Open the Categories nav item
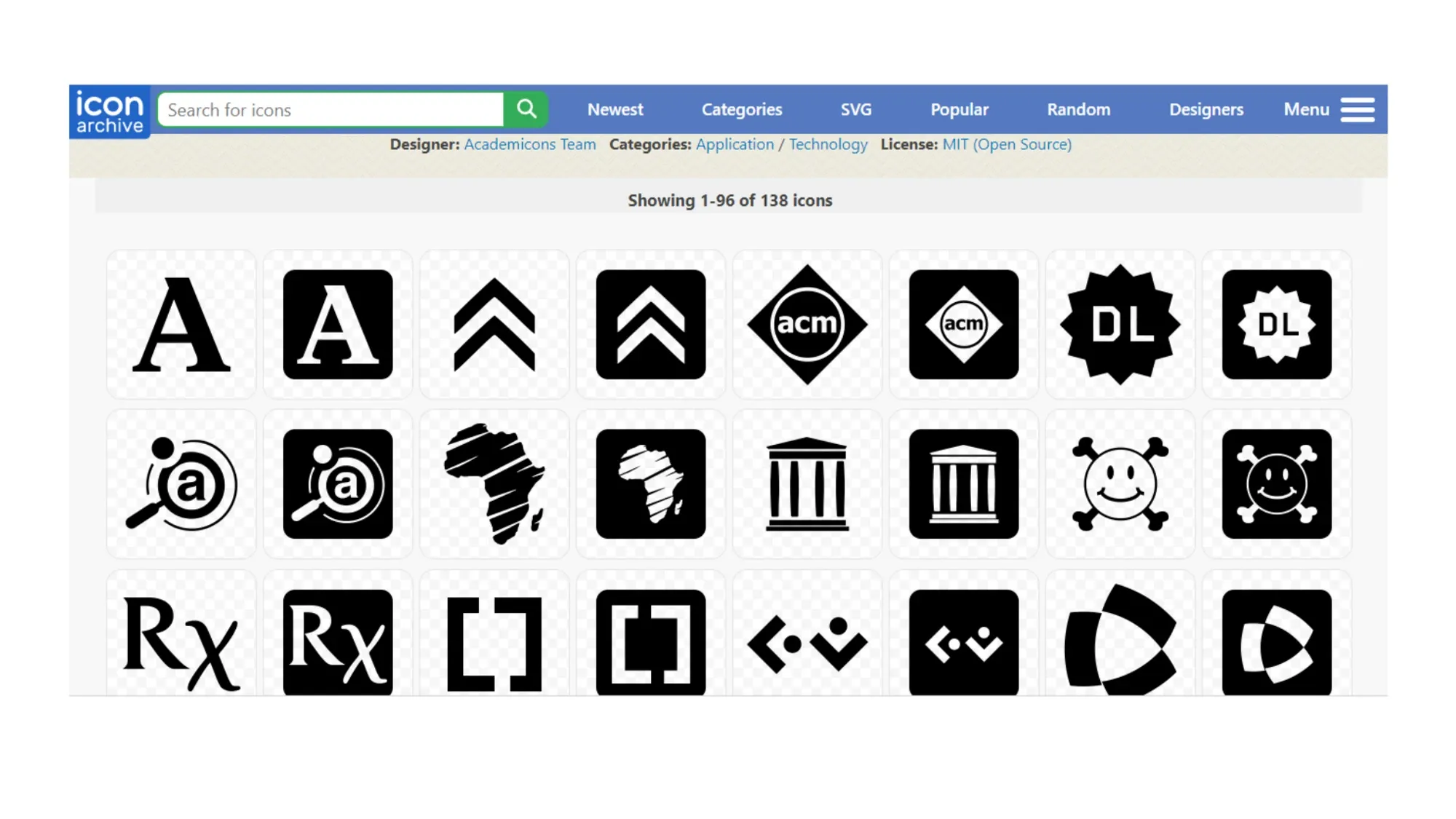1456x819 pixels. [x=742, y=109]
